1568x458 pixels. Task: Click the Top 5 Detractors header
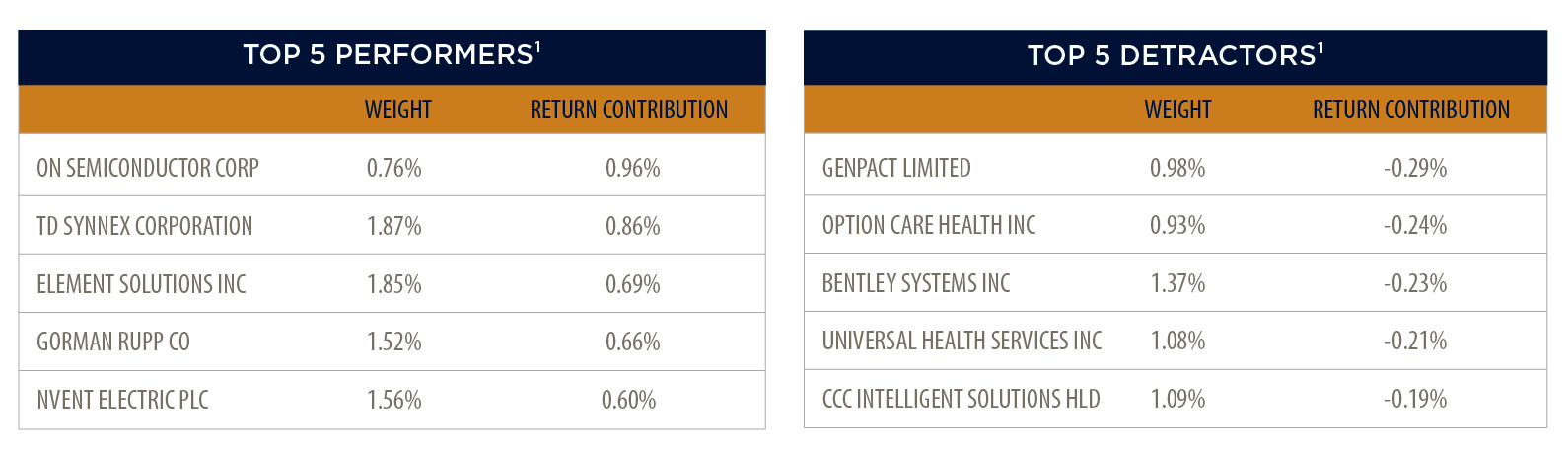1175,55
